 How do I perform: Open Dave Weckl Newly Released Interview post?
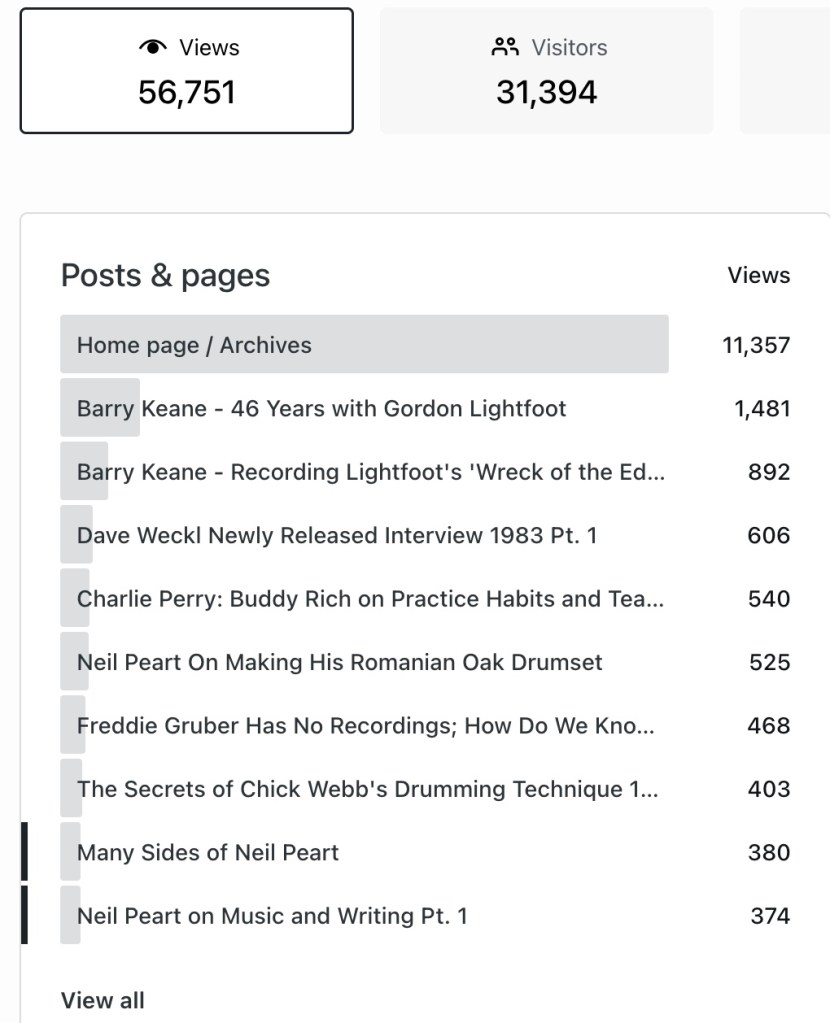tap(336, 535)
